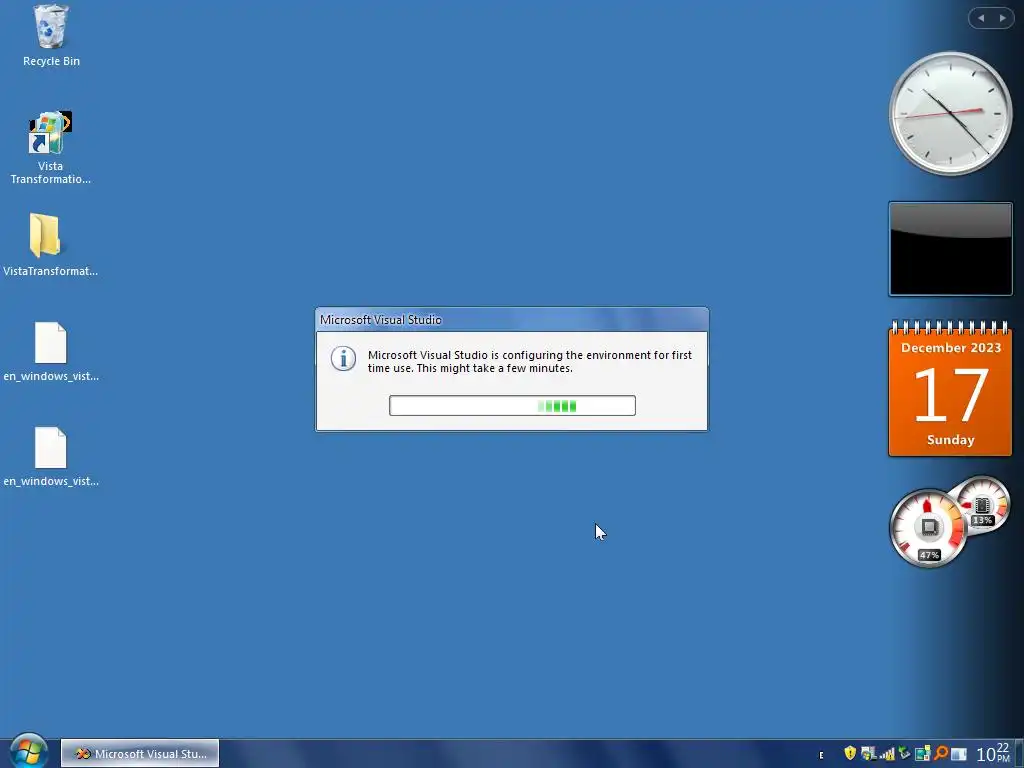This screenshot has height=768, width=1024.
Task: Select the Vista Transformation shortcut icon
Action: point(50,148)
